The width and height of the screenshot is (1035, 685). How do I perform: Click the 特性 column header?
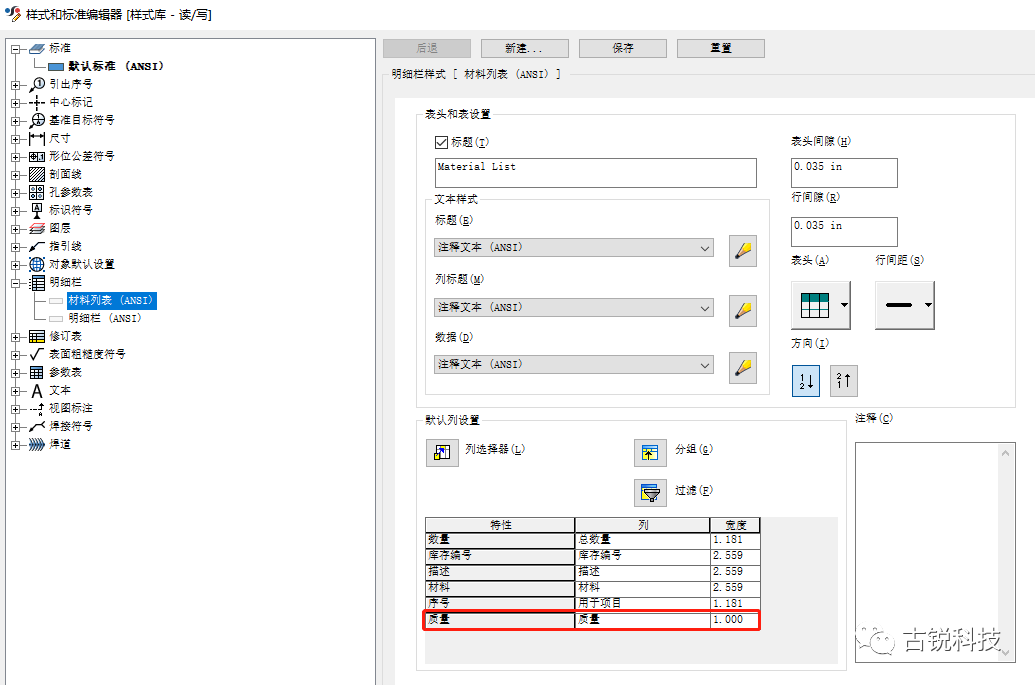coord(500,525)
